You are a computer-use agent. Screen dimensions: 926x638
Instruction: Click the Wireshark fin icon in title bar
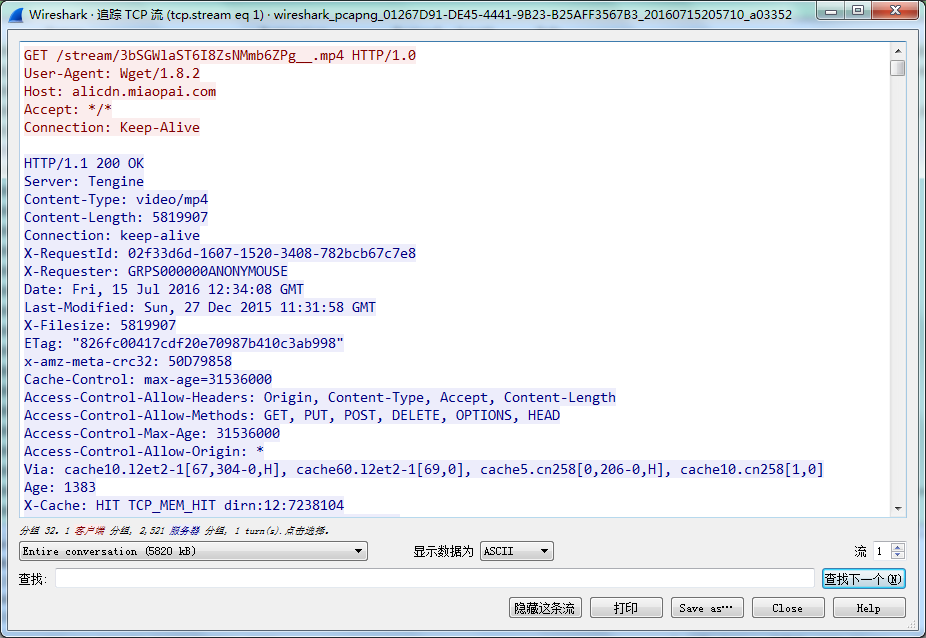17,14
